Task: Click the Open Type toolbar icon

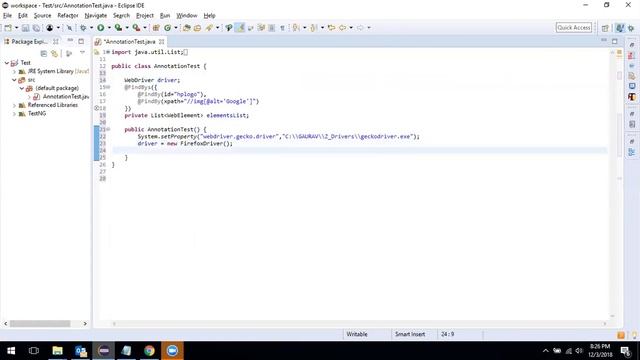Action: click(x=187, y=28)
